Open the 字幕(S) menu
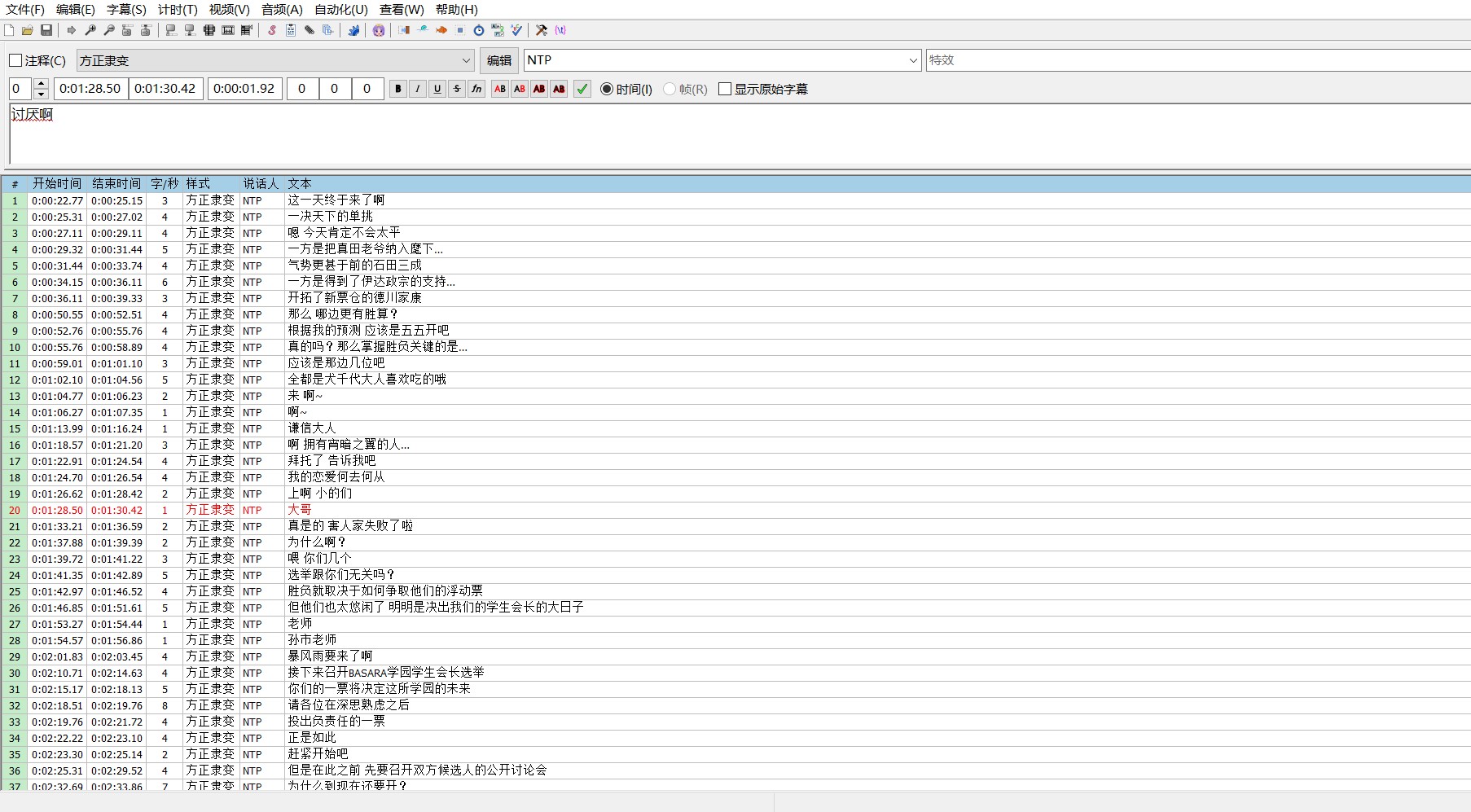The height and width of the screenshot is (812, 1471). point(126,10)
